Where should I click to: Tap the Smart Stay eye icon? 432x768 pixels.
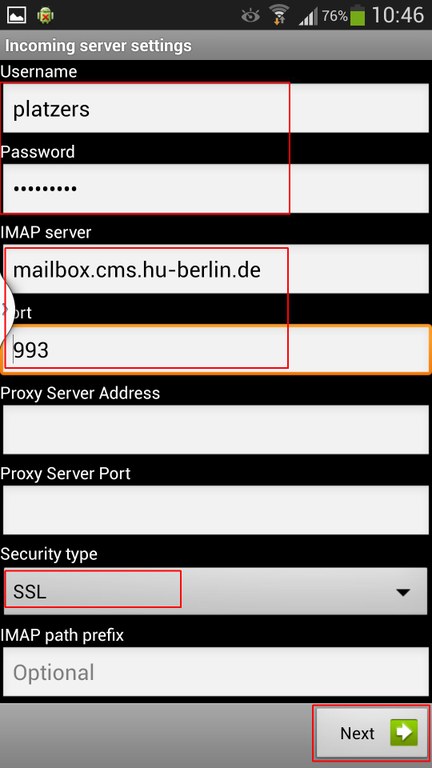(250, 16)
